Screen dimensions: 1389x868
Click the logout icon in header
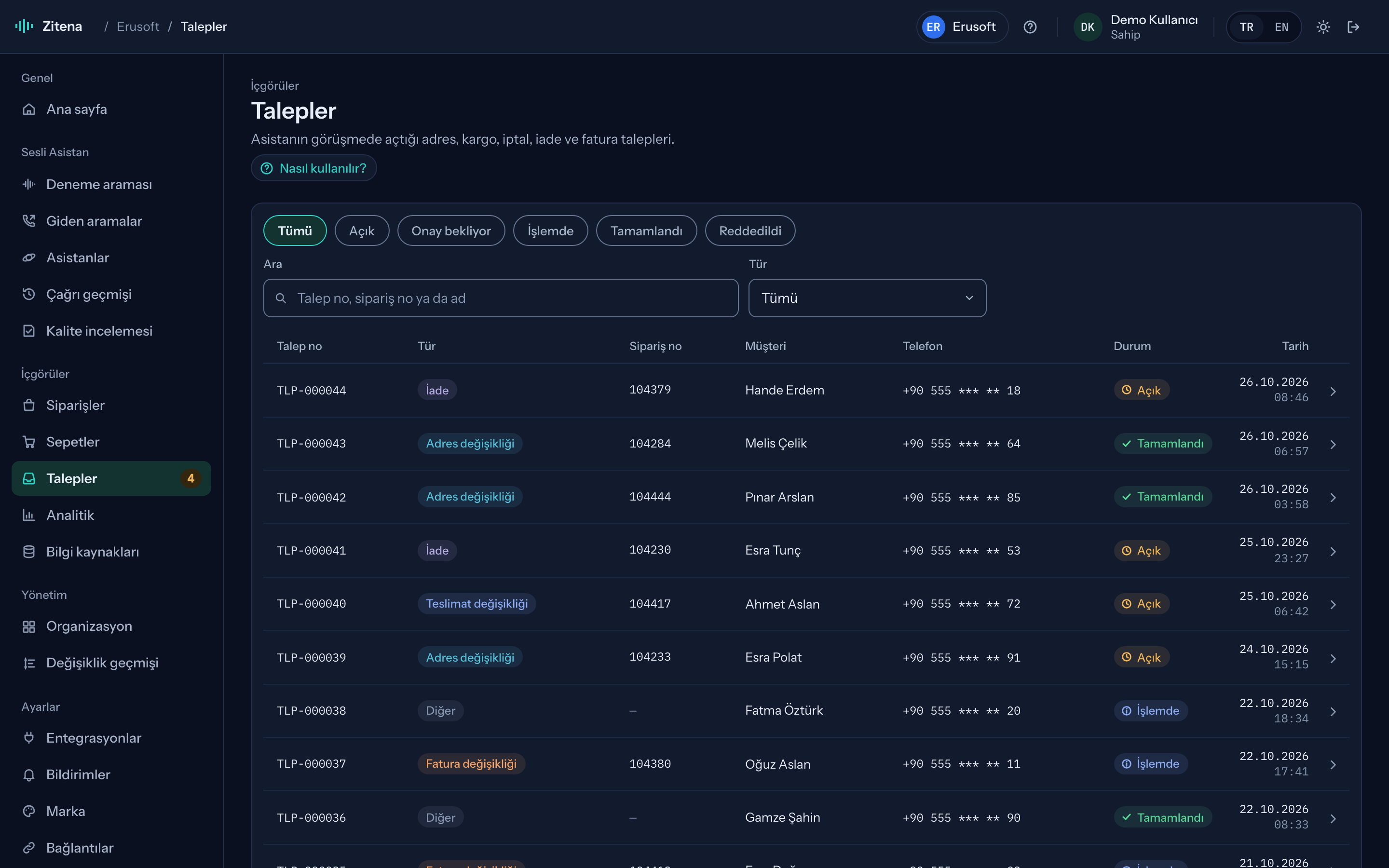(x=1353, y=27)
